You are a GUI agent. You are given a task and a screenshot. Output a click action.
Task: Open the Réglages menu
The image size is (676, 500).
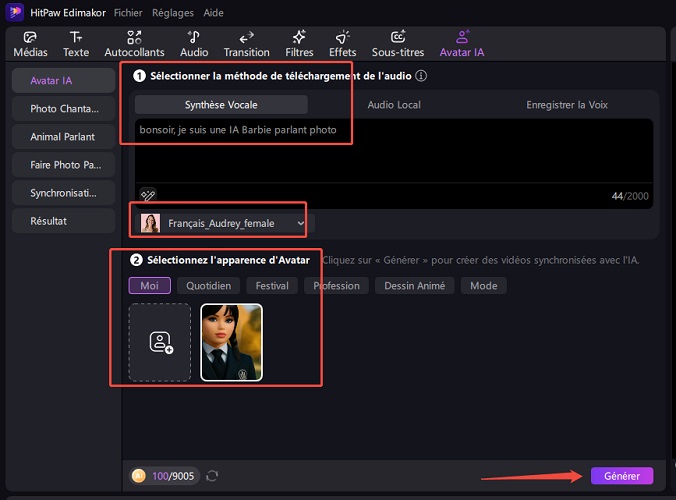click(173, 13)
